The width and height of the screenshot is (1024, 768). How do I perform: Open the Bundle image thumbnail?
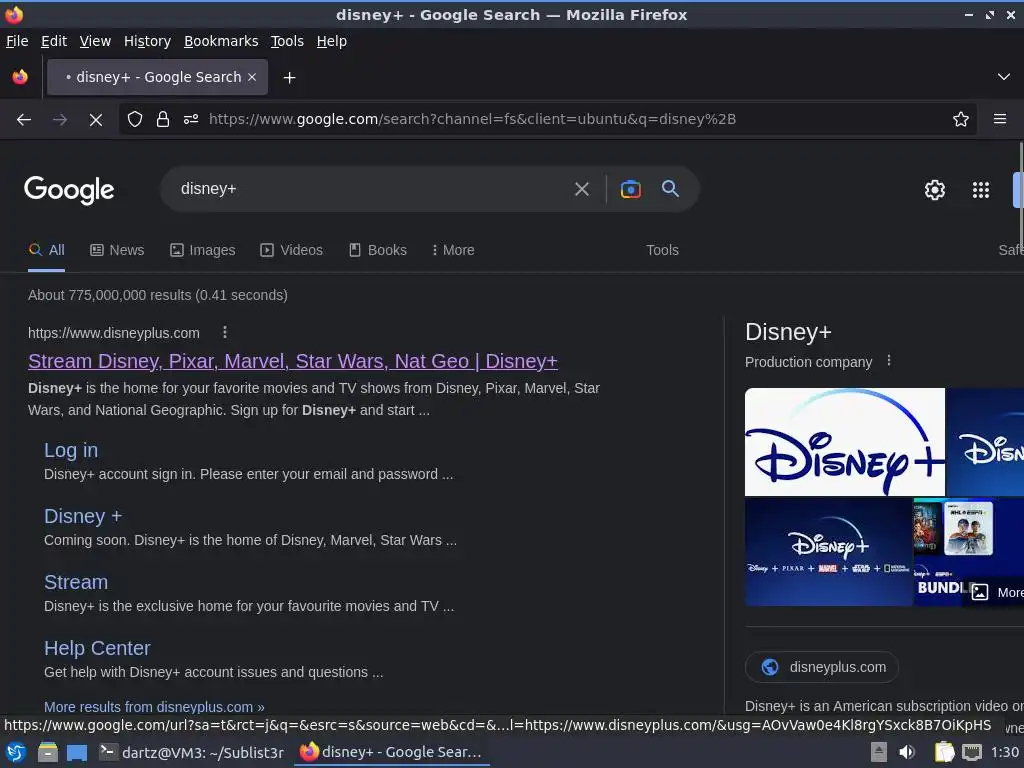(968, 552)
